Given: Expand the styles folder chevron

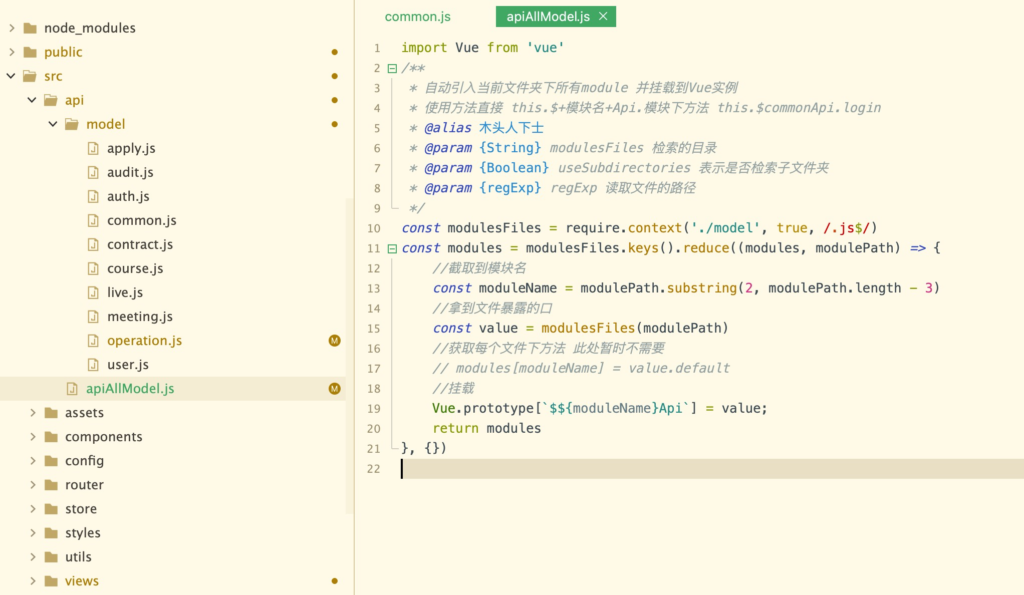Looking at the screenshot, I should [x=33, y=533].
